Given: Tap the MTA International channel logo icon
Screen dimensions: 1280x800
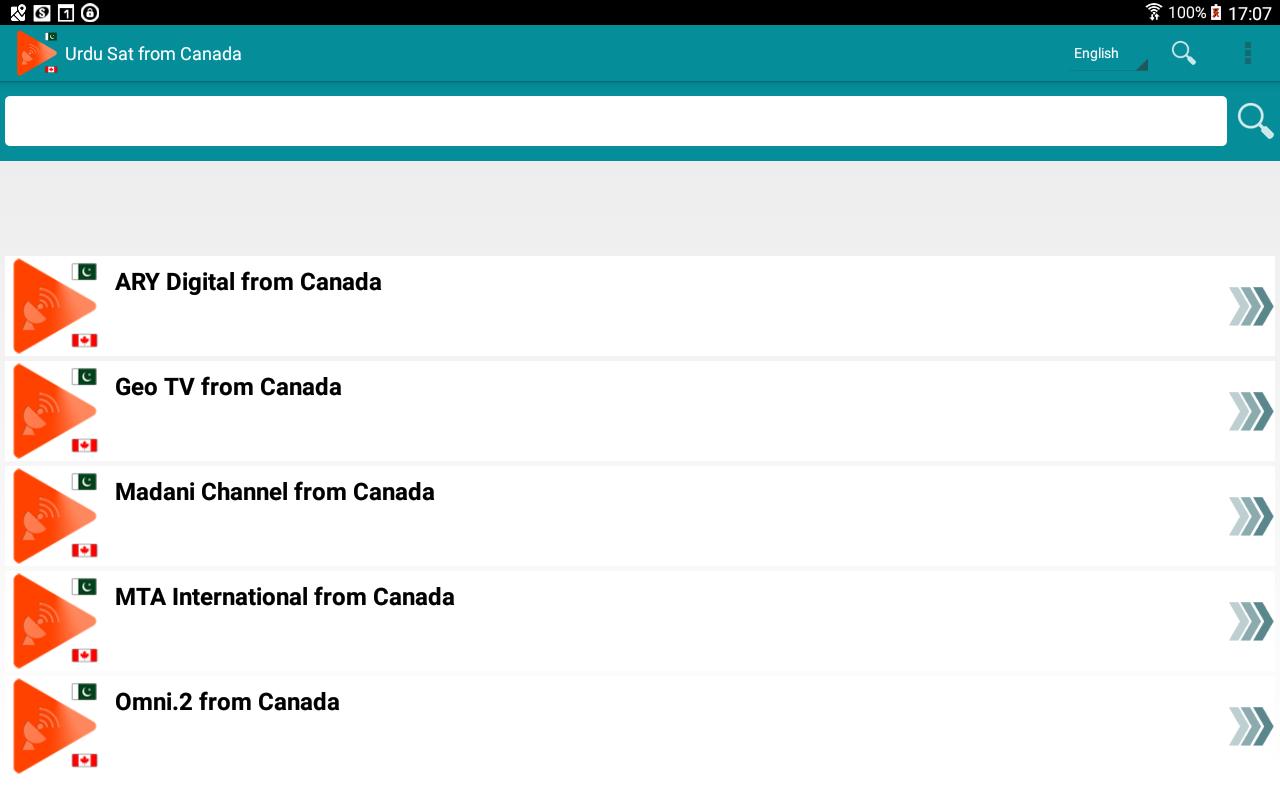Looking at the screenshot, I should (x=55, y=621).
